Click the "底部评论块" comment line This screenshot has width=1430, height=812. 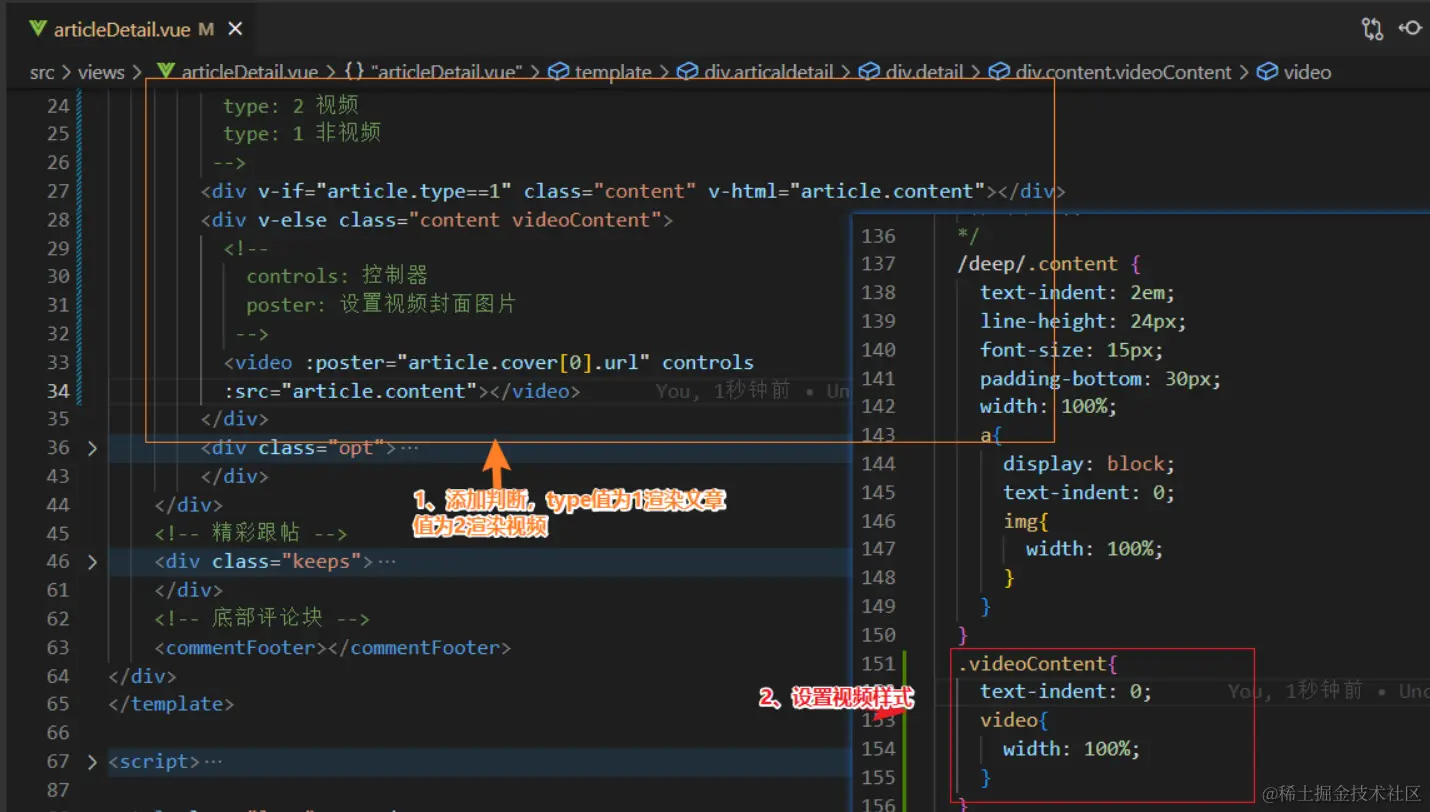[x=262, y=619]
